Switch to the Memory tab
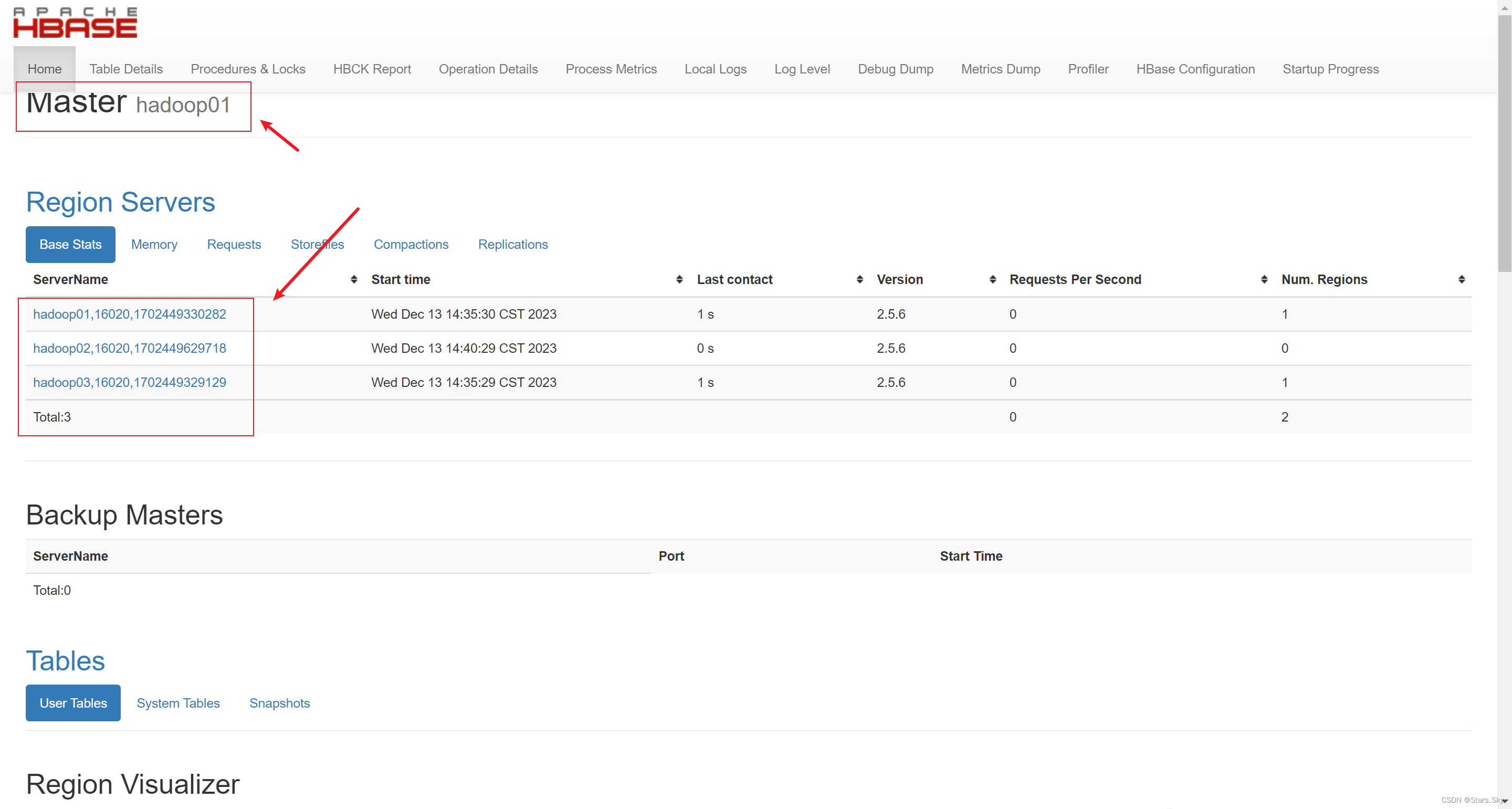The height and width of the screenshot is (809, 1512). (154, 244)
